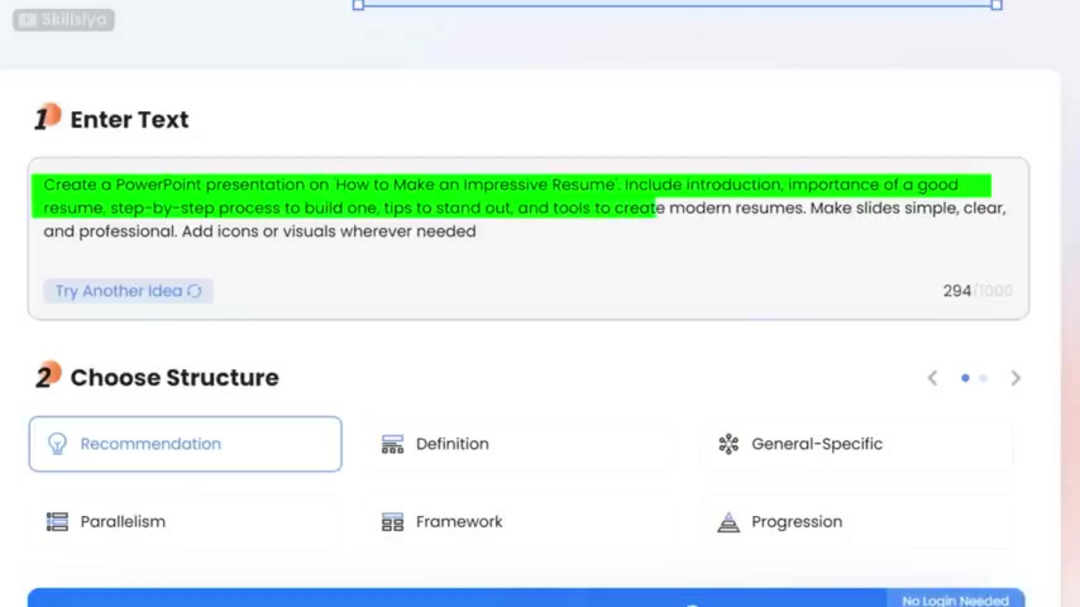1080x607 pixels.
Task: Click the Framework grid icon
Action: pos(393,522)
